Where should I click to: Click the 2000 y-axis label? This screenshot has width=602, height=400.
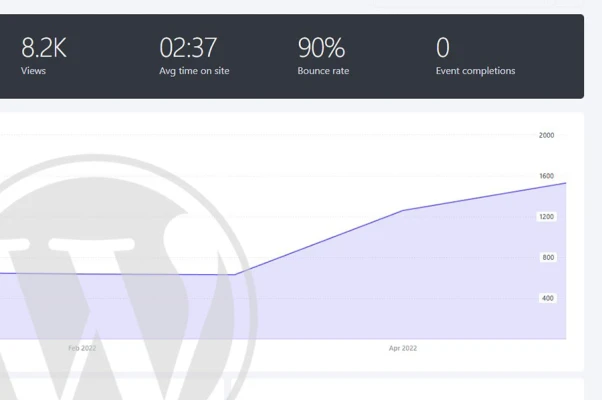point(546,135)
